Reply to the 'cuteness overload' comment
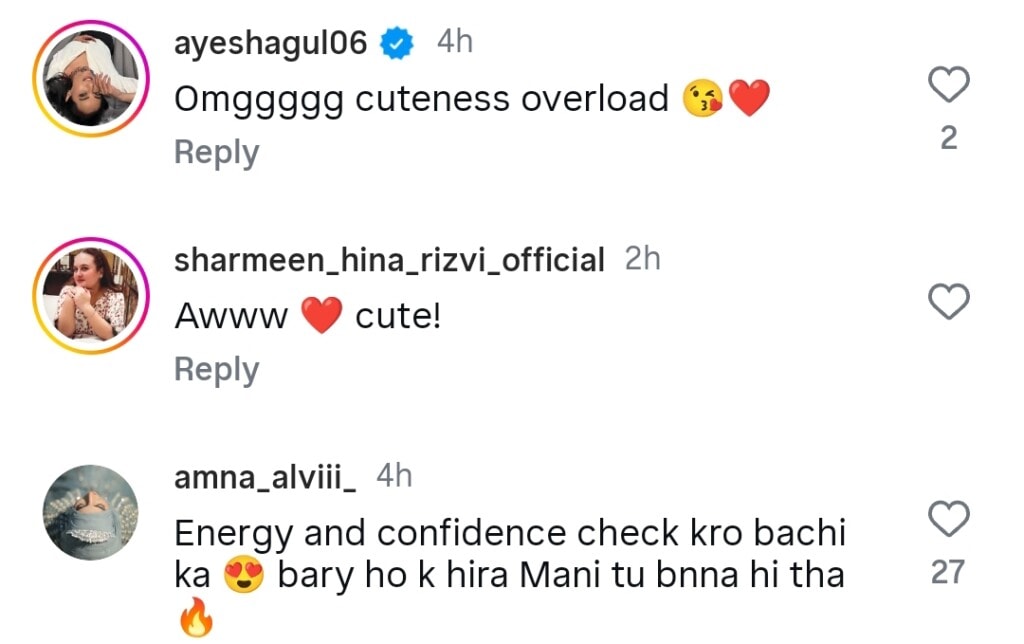The image size is (1024, 644). (x=216, y=153)
